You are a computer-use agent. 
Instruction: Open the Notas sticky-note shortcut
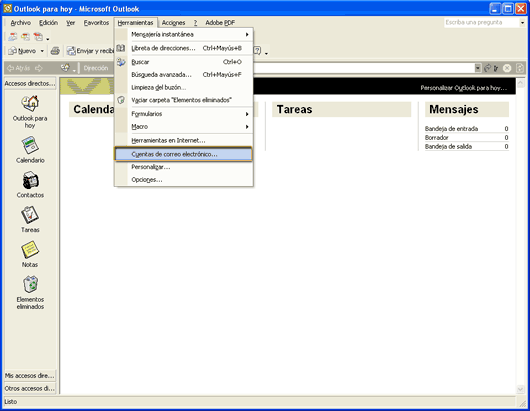coord(30,254)
